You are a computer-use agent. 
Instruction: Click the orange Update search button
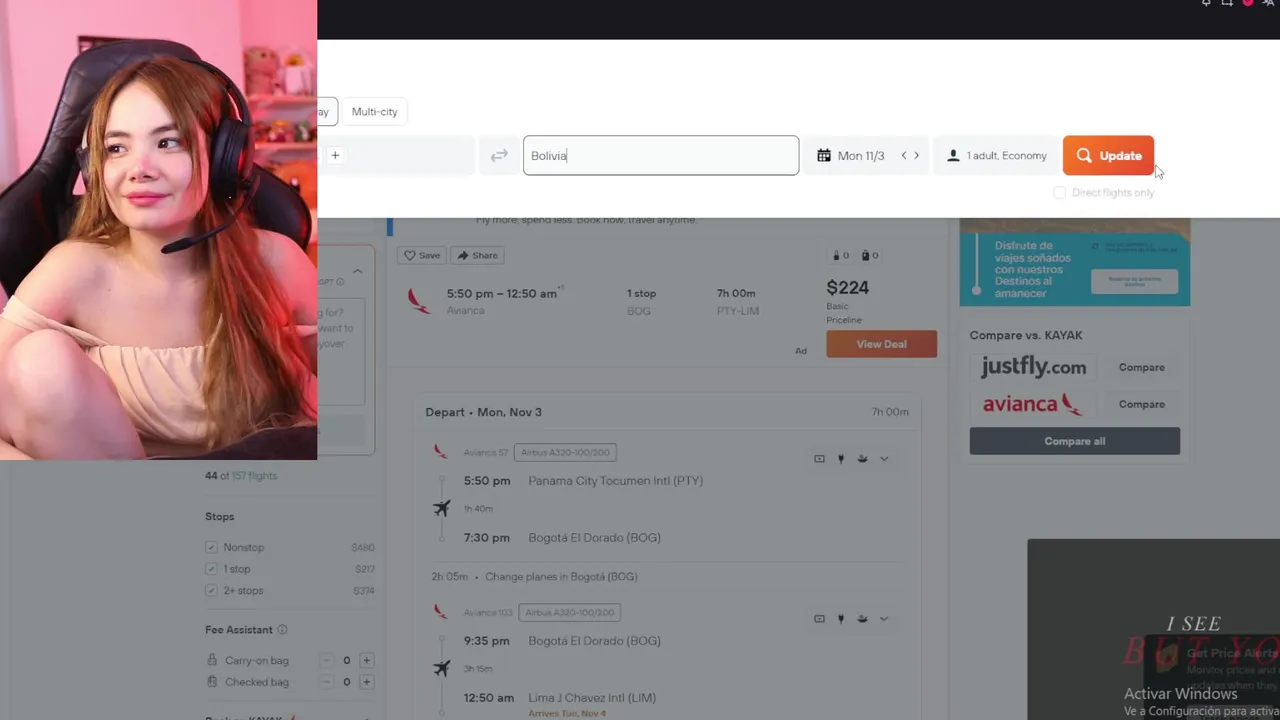[x=1108, y=156]
